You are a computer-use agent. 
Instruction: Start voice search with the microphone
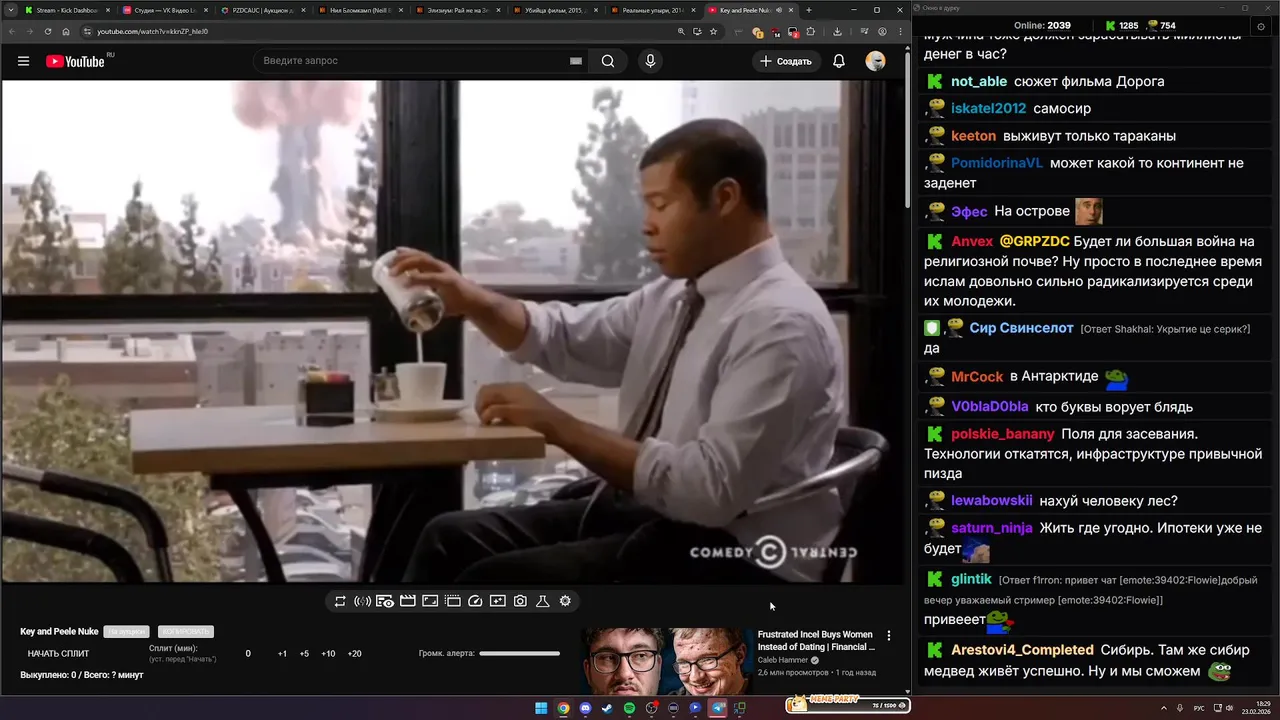[x=650, y=61]
